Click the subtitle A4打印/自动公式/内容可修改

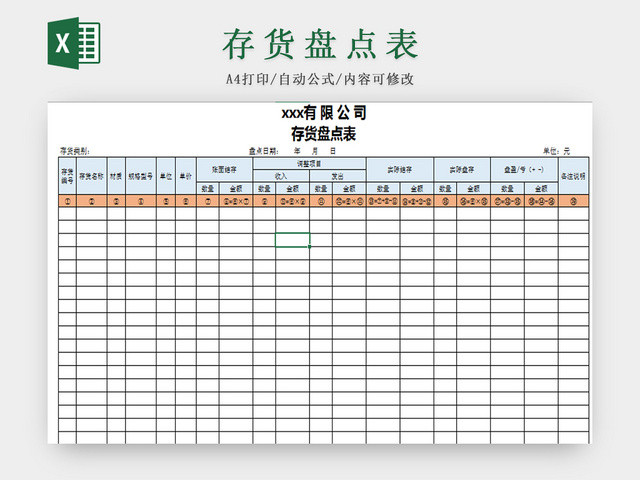point(320,79)
